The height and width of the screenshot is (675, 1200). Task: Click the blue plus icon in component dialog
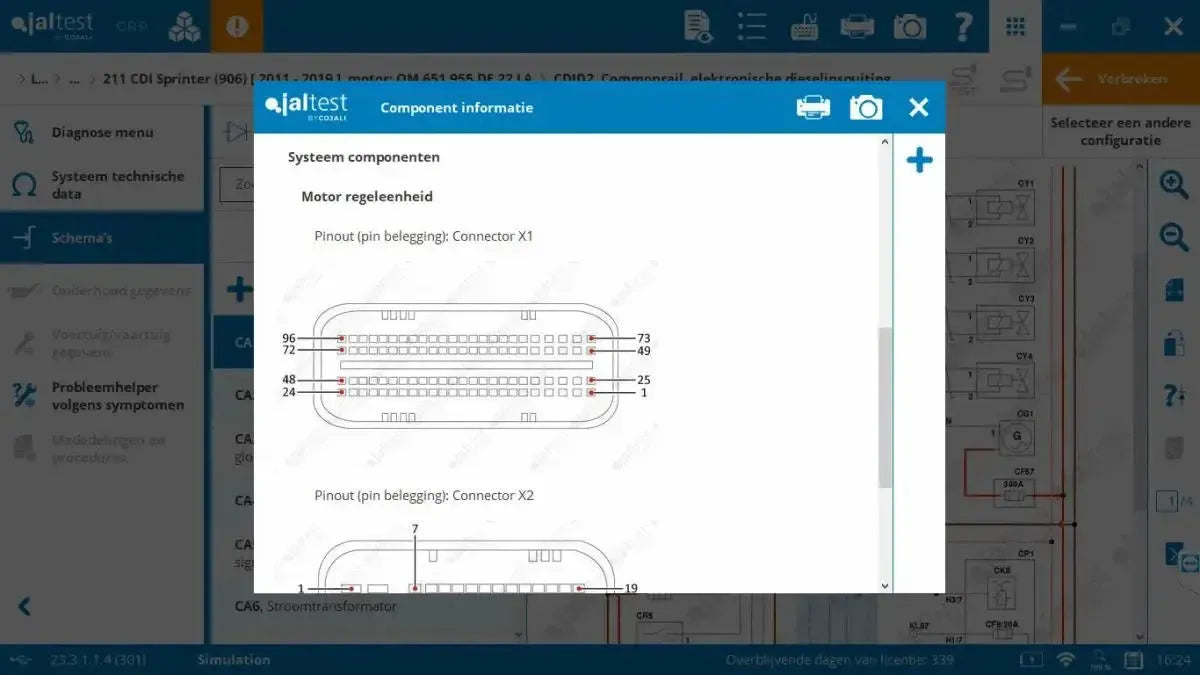(x=919, y=158)
